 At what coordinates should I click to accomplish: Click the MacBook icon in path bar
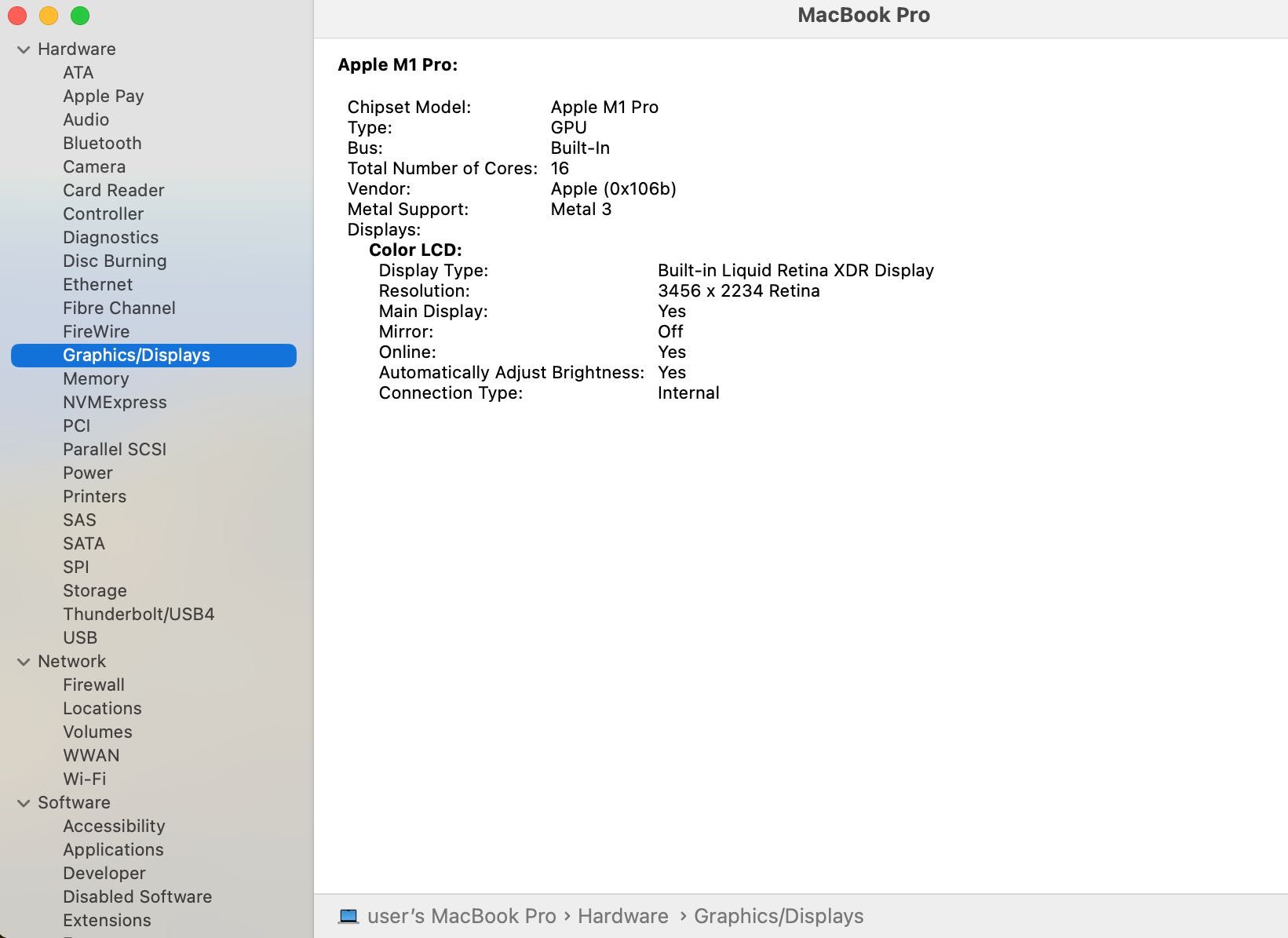(348, 916)
